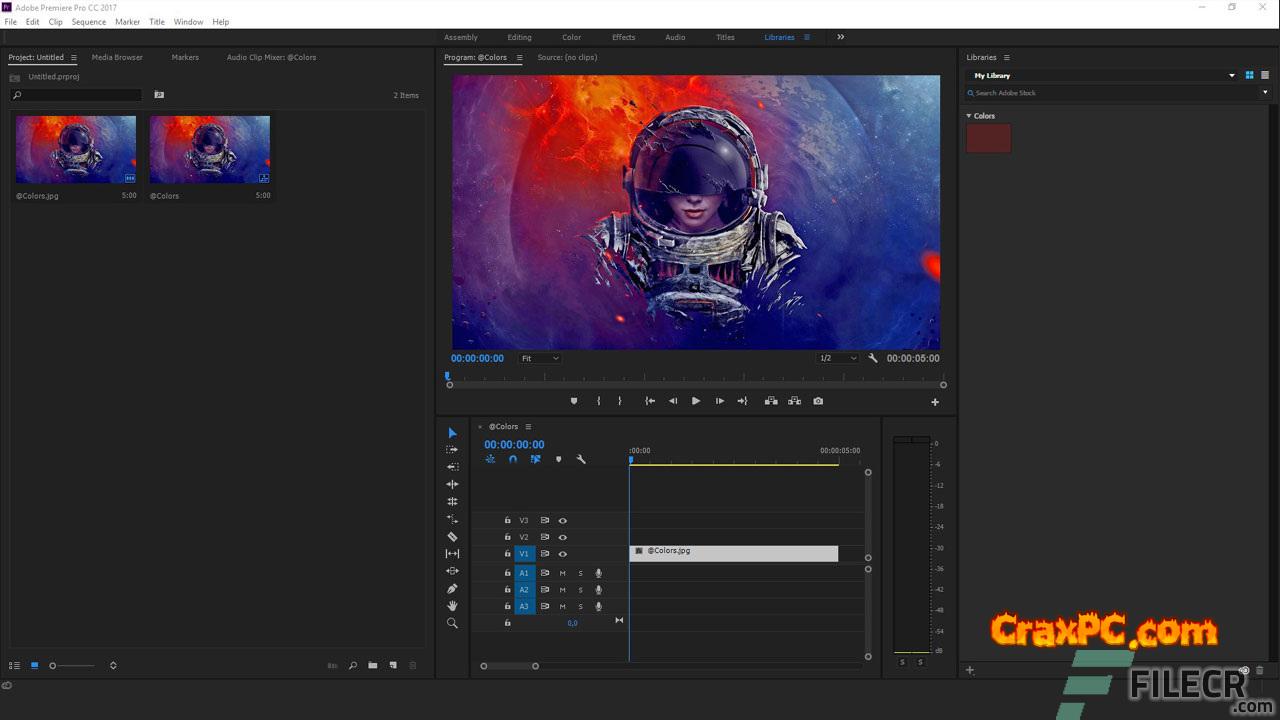Open the Fit zoom level dropdown
This screenshot has width=1280, height=720.
pyautogui.click(x=540, y=358)
